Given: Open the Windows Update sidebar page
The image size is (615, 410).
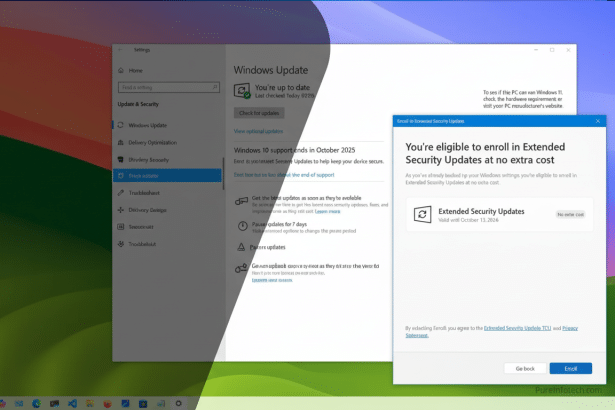Looking at the screenshot, I should pos(167,125).
